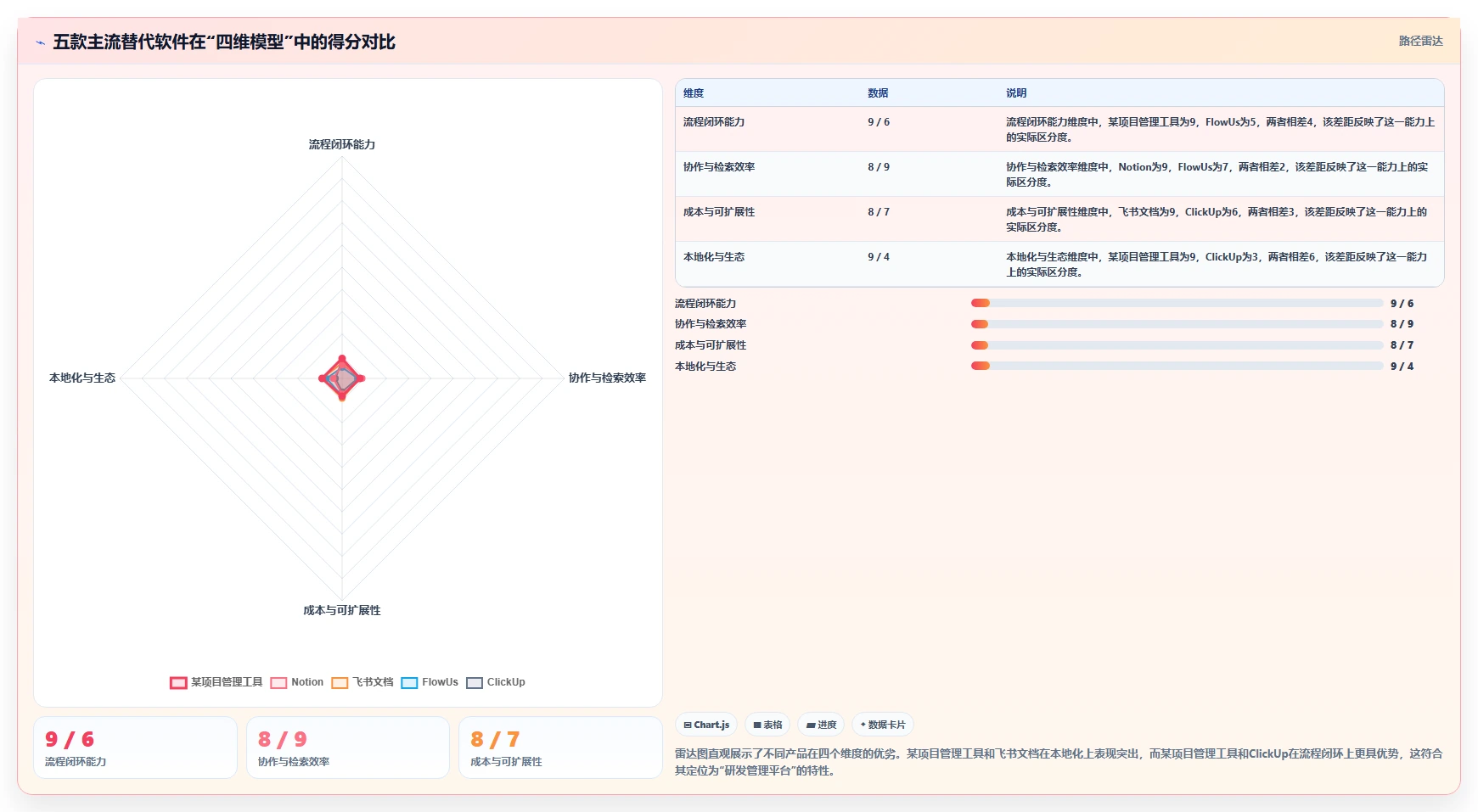Click the radar axis label 协作与检索效率

[607, 378]
